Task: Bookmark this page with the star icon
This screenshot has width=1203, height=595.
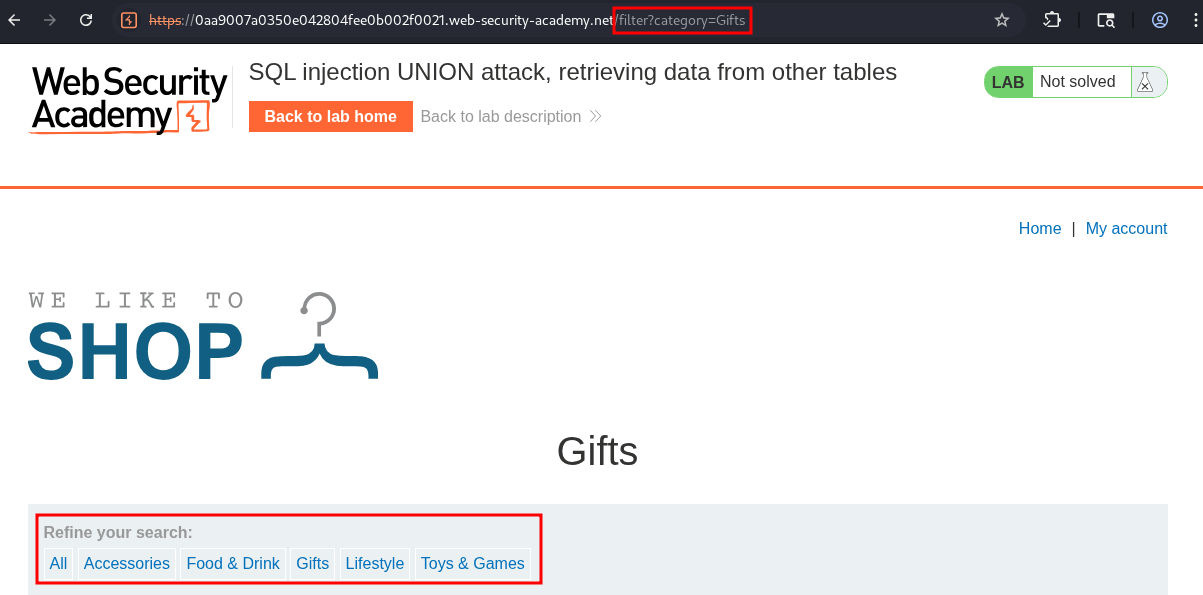Action: click(x=1001, y=20)
